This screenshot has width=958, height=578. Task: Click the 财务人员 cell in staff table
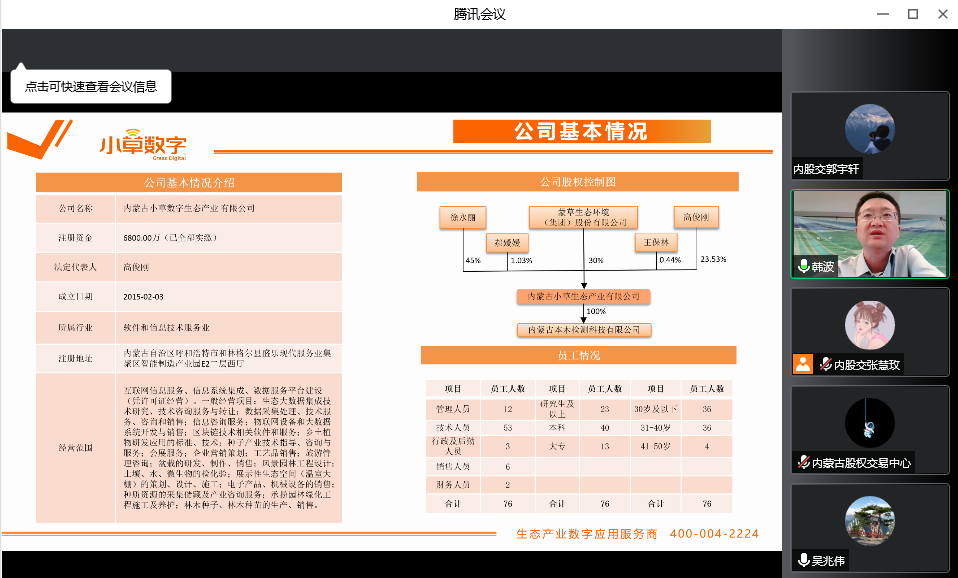coord(453,485)
